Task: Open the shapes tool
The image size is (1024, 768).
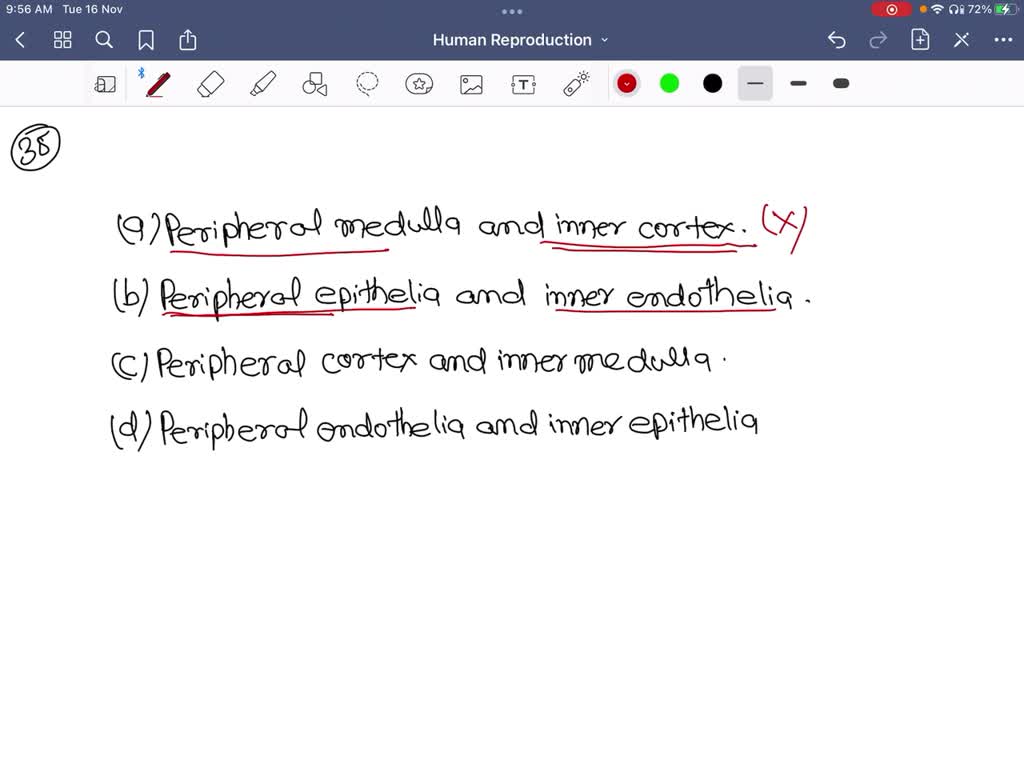Action: 314,84
